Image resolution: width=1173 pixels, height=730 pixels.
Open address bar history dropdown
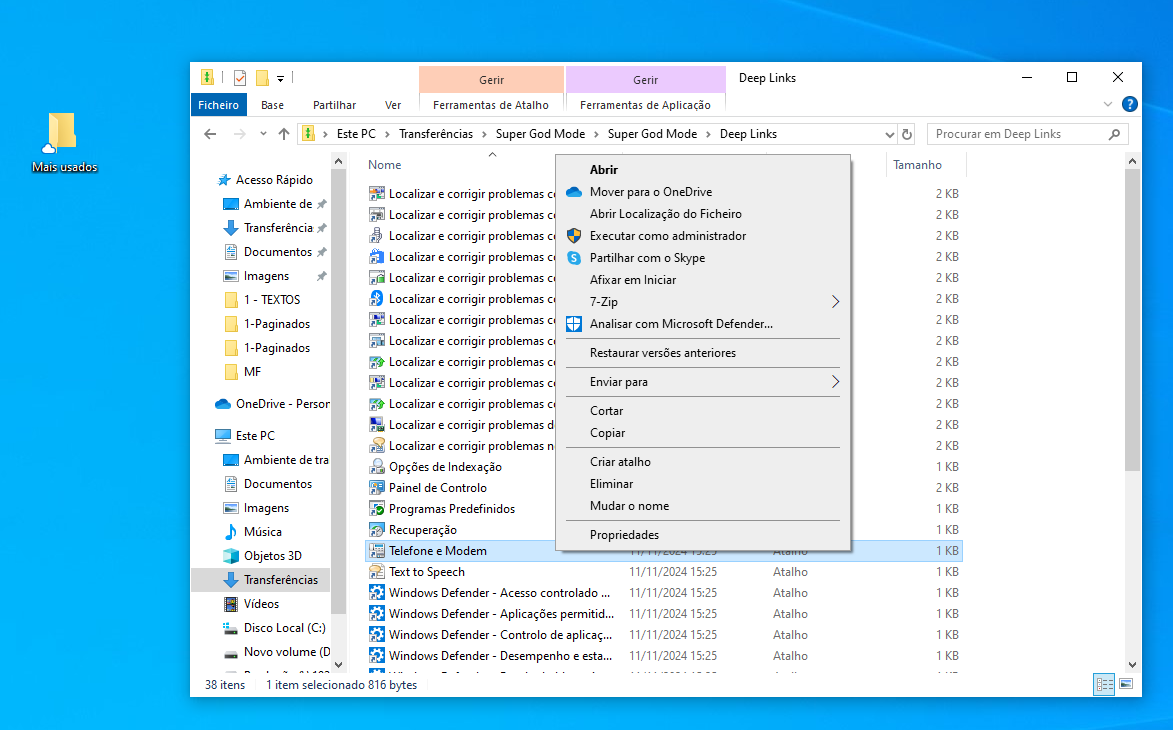click(889, 135)
